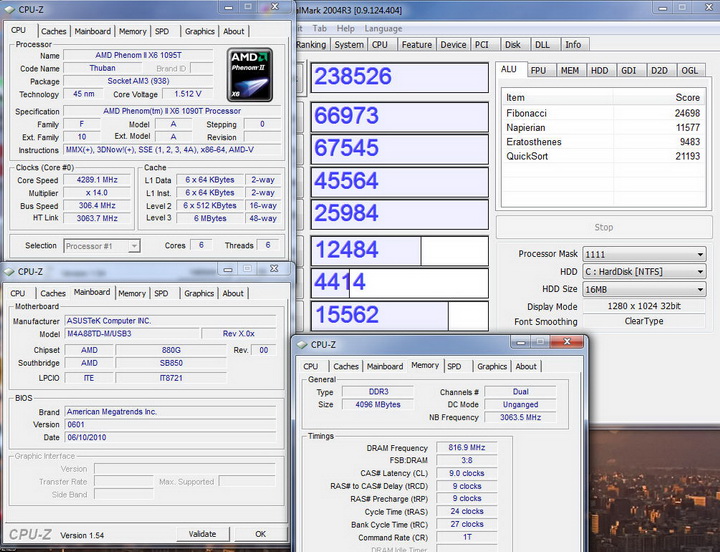Click the Napierian score row
This screenshot has width=720, height=552.
(603, 127)
